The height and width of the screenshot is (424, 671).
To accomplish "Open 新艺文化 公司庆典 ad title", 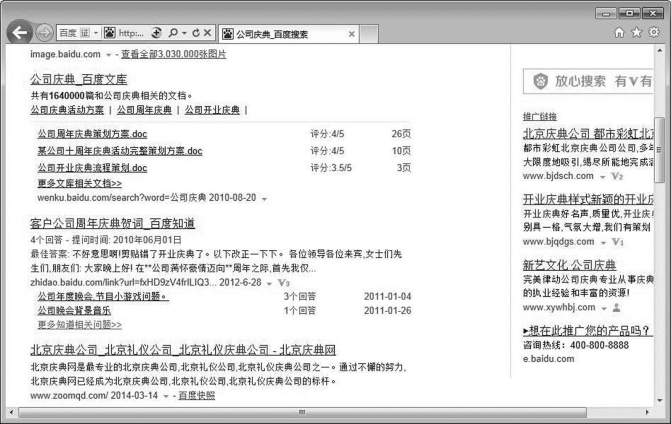I will [569, 265].
